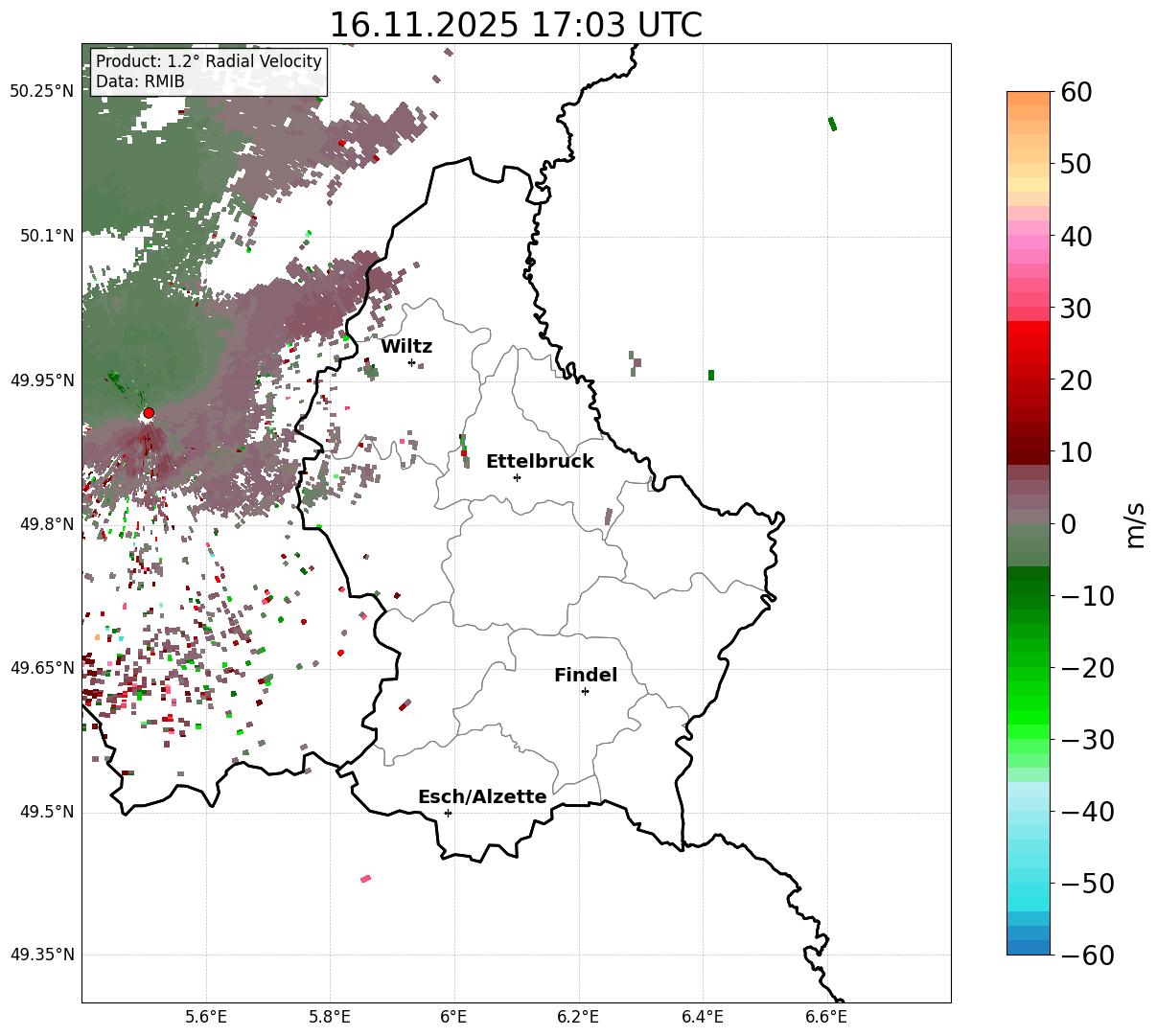Viewport: 1157px width, 1036px height.
Task: Click colorbar tick label 40
Action: [x=1076, y=236]
